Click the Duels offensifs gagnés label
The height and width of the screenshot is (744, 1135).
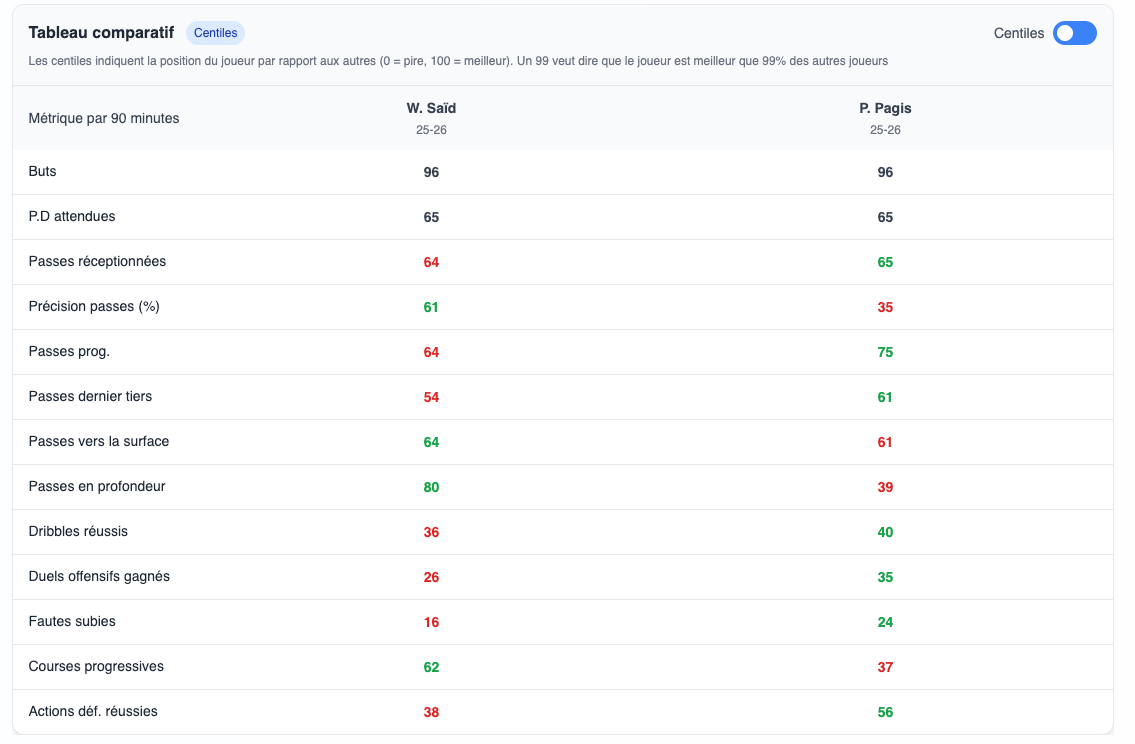click(x=99, y=576)
